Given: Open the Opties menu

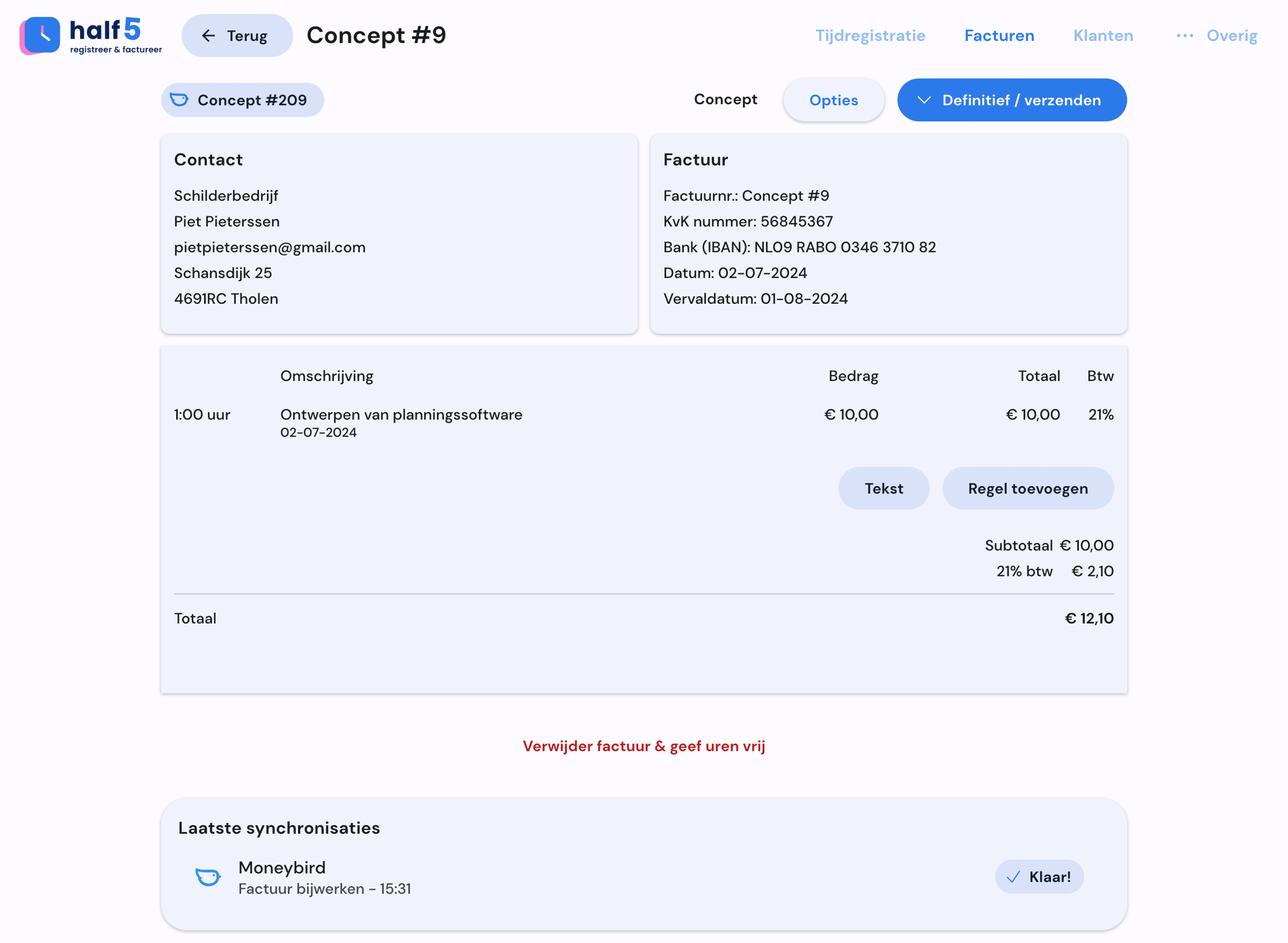Looking at the screenshot, I should [833, 100].
